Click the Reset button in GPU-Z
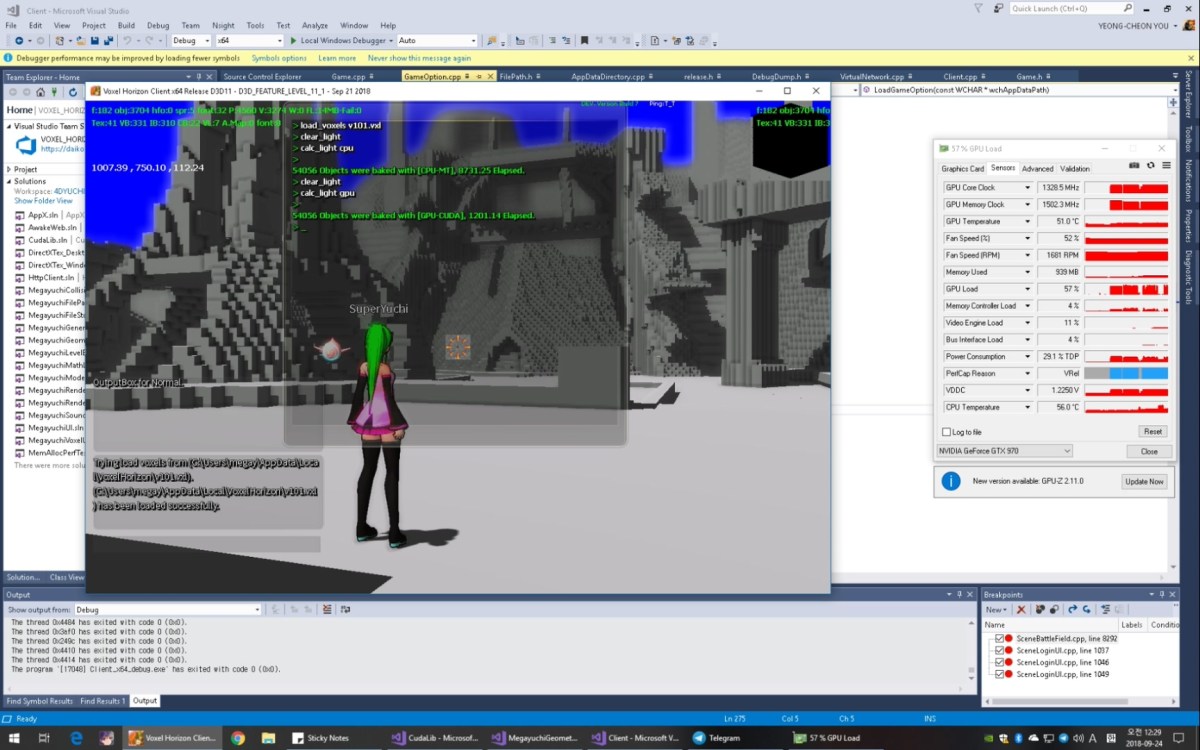This screenshot has width=1200, height=750. tap(1152, 431)
